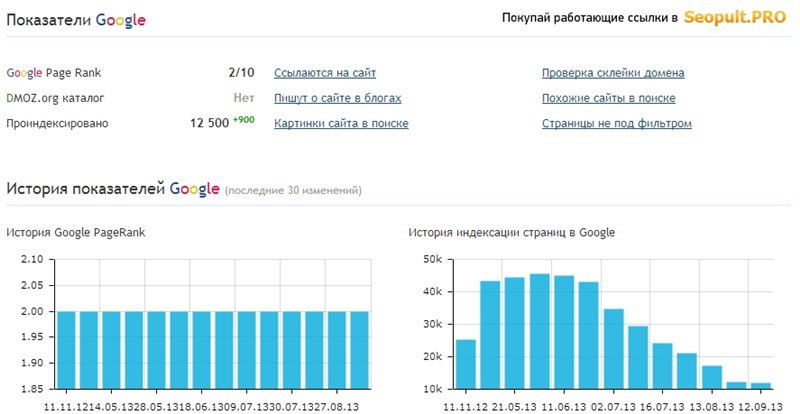Click the 'История Google PageRank' chart title
This screenshot has width=800, height=414.
pyautogui.click(x=76, y=233)
